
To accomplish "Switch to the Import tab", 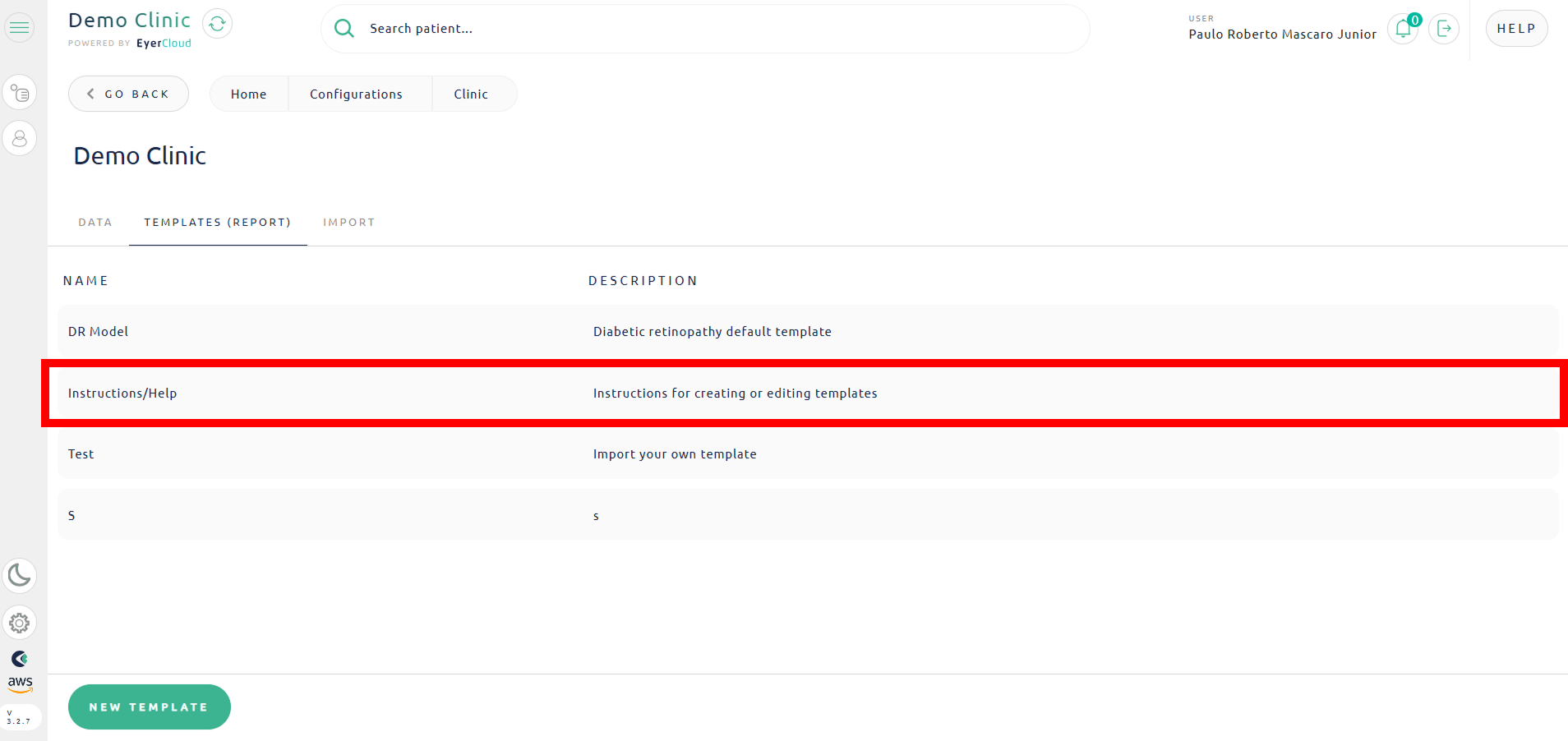I will point(348,223).
